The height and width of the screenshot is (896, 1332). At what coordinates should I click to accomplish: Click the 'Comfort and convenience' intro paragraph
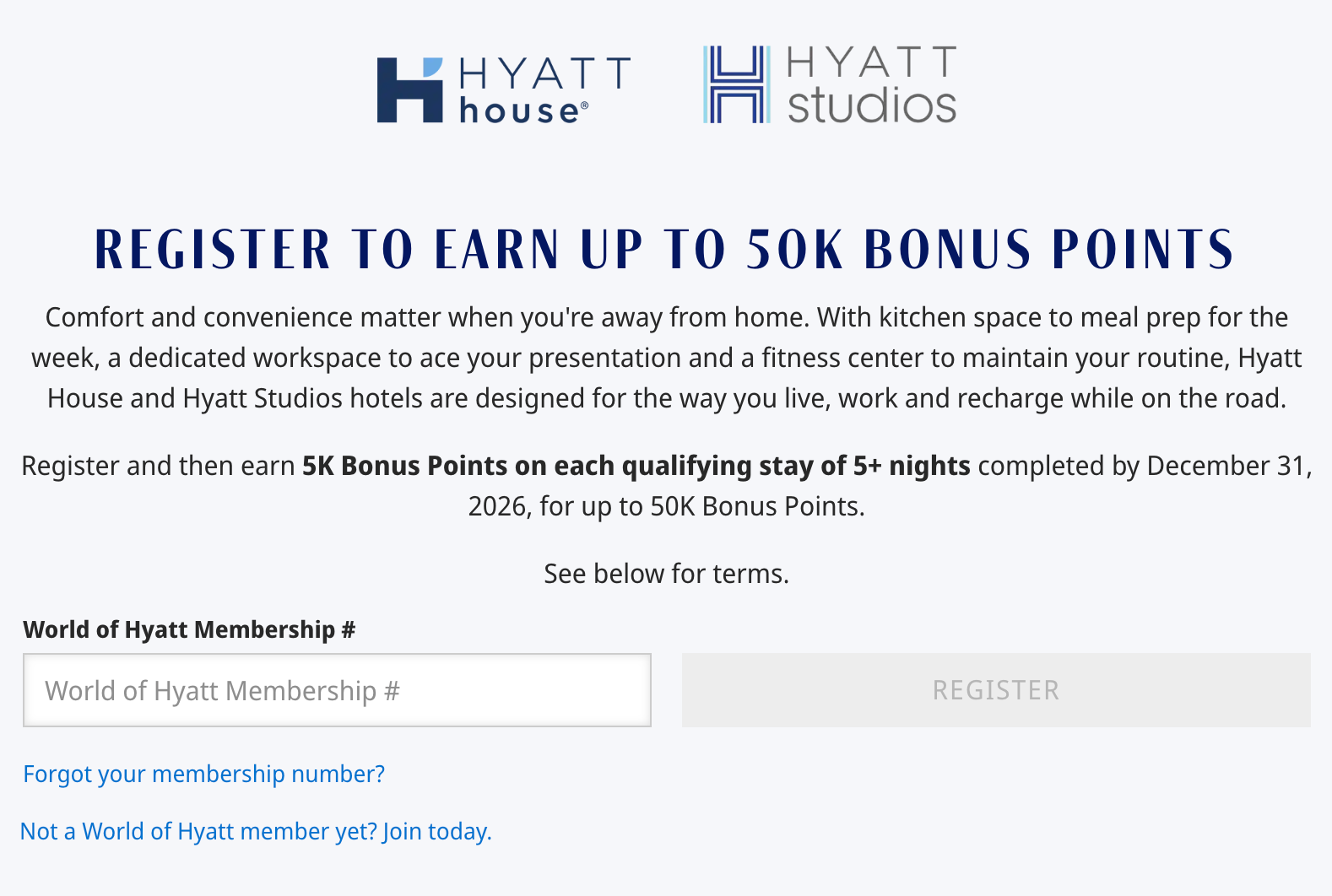coord(666,317)
